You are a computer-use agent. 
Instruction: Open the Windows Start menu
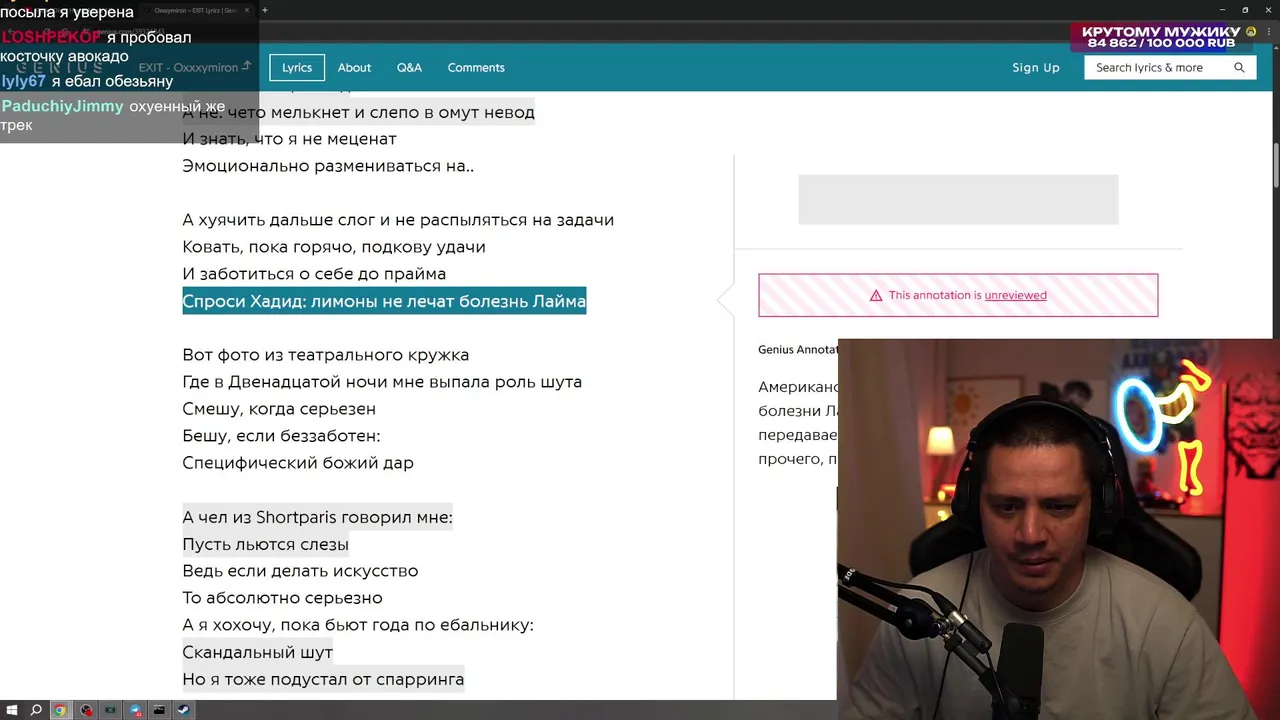tap(11, 710)
